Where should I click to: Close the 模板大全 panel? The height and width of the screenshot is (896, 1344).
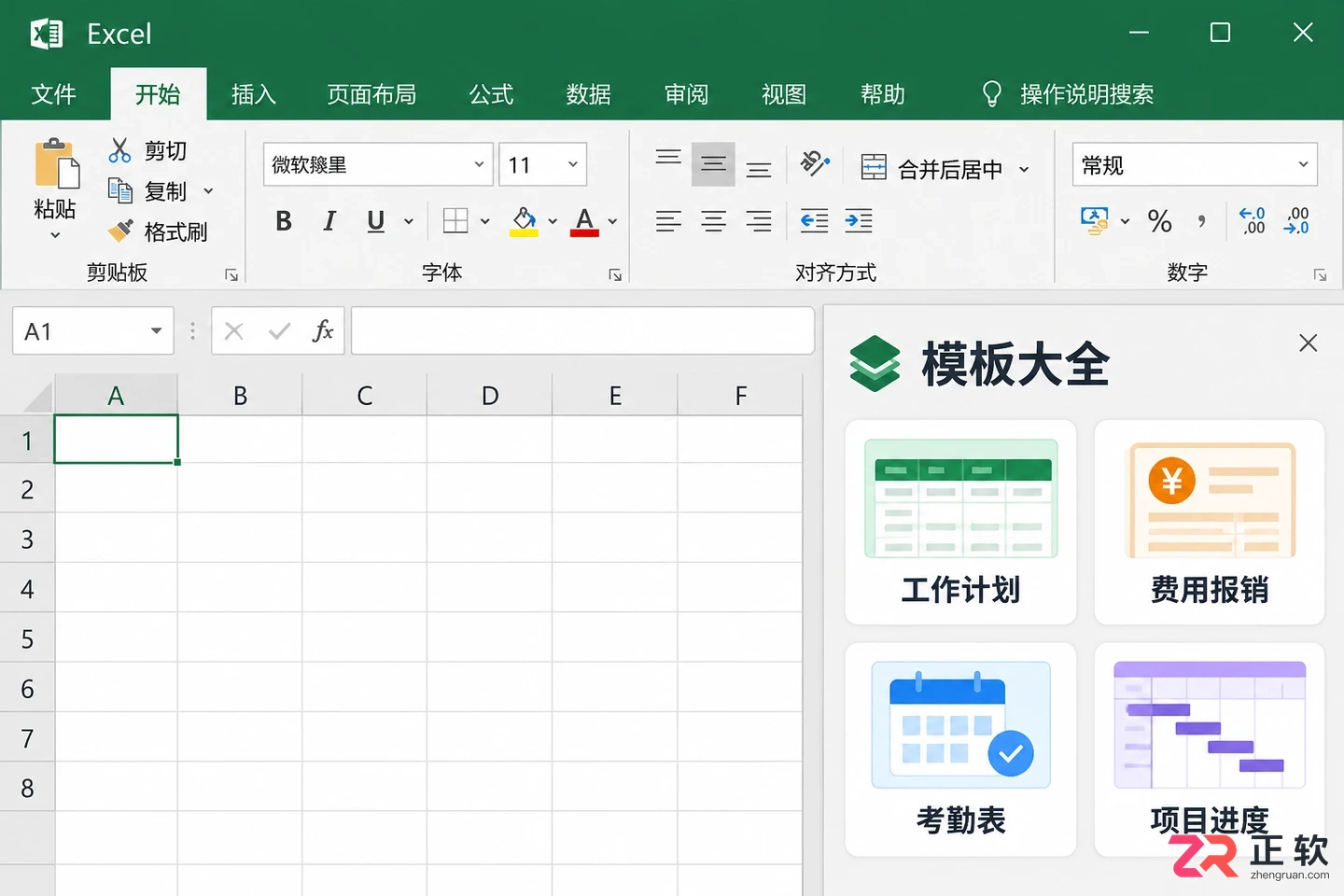coord(1309,343)
